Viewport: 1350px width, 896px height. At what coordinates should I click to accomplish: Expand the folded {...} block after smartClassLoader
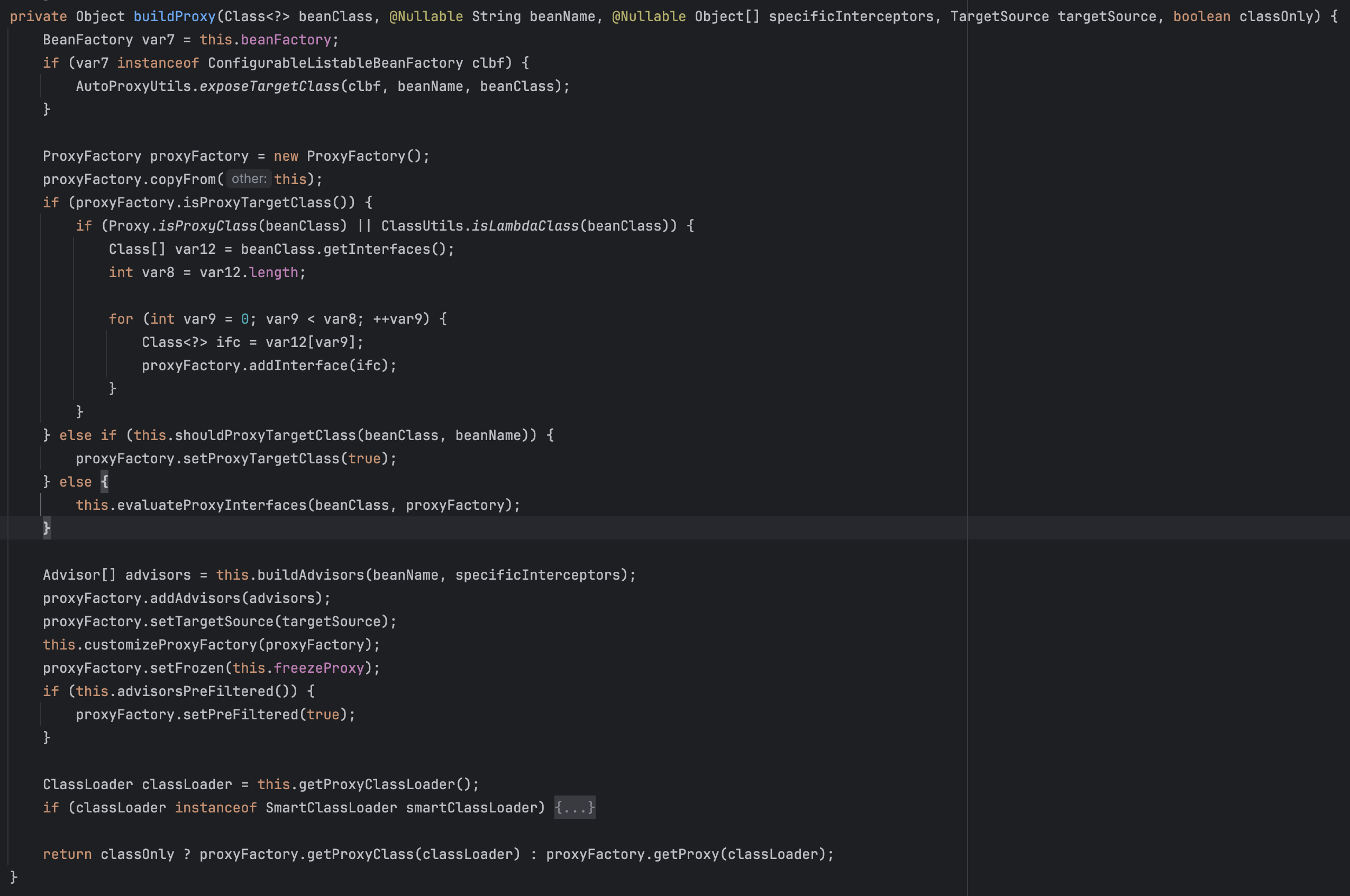tap(574, 808)
